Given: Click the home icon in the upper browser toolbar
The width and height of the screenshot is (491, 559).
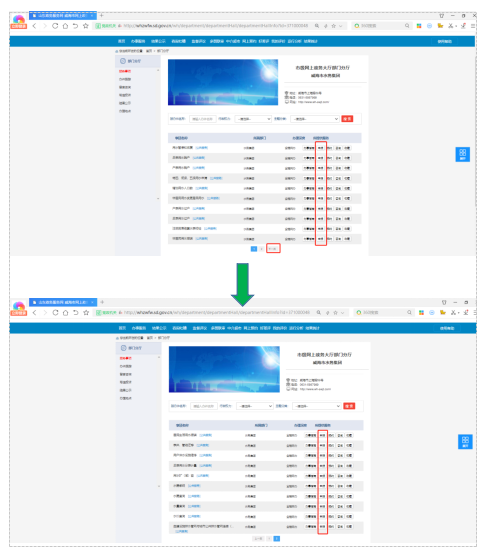Looking at the screenshot, I should pos(65,26).
